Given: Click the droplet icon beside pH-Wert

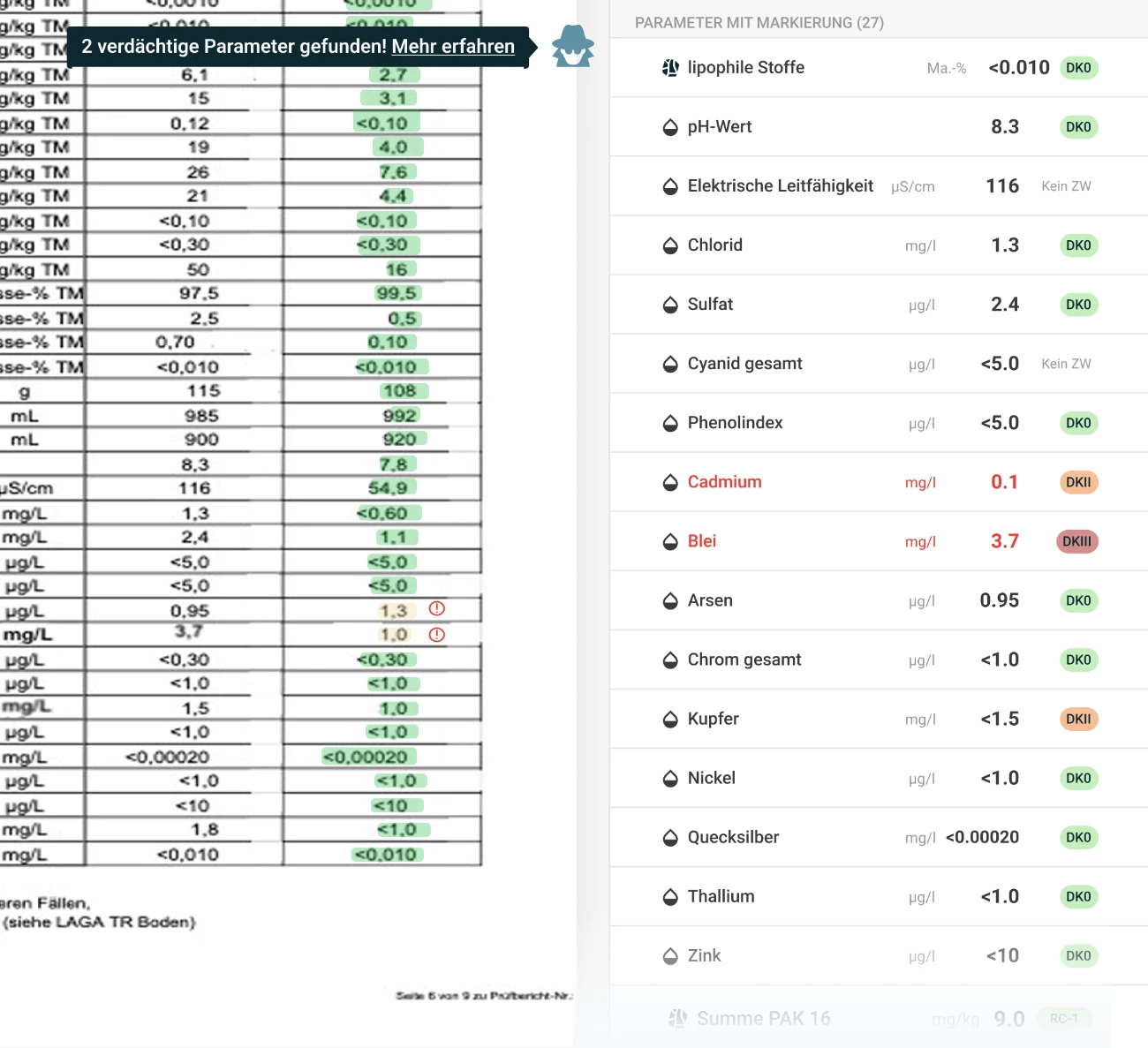Looking at the screenshot, I should coord(670,127).
